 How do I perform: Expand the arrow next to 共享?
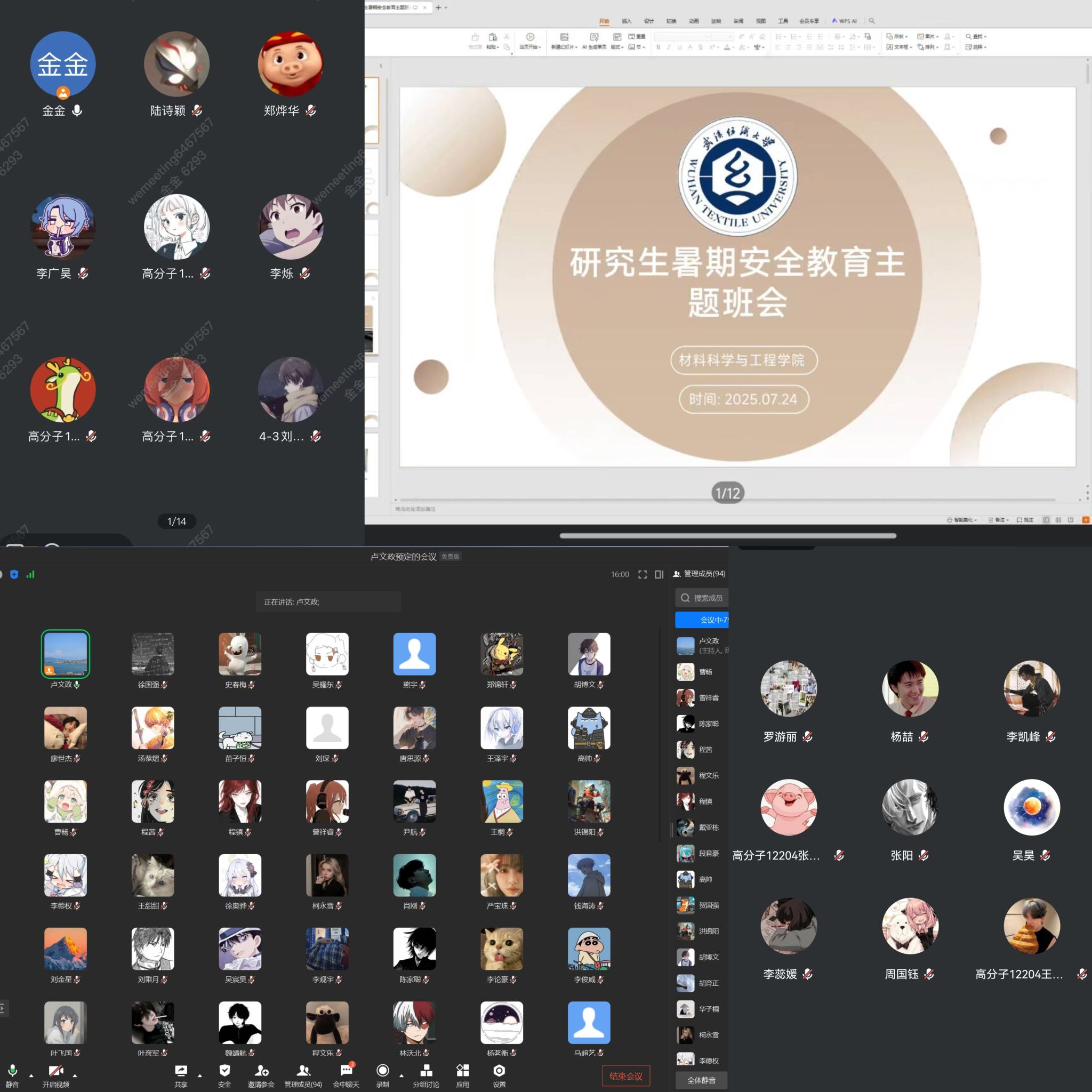coord(199,1075)
